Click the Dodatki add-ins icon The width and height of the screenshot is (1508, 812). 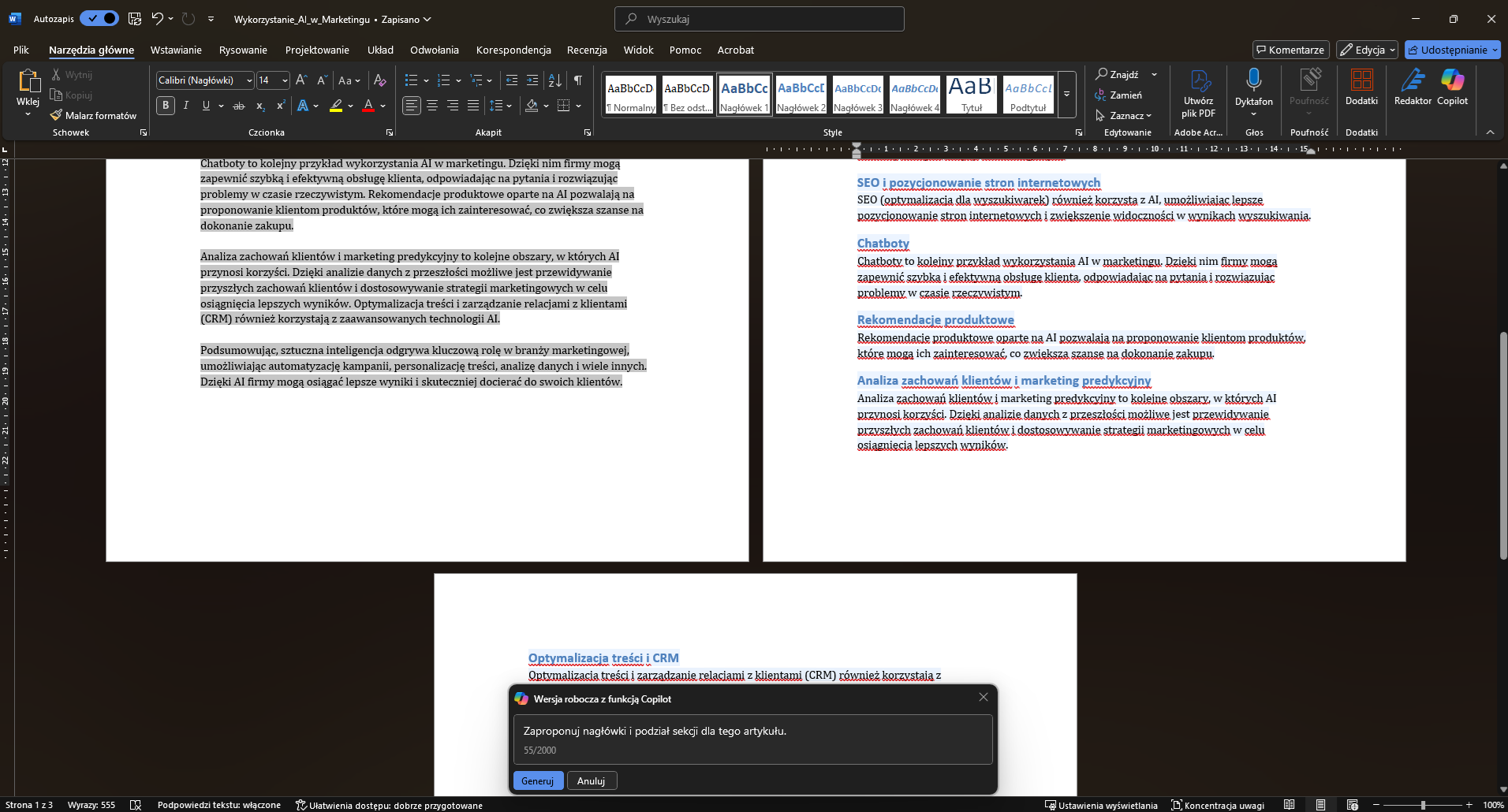1361,80
